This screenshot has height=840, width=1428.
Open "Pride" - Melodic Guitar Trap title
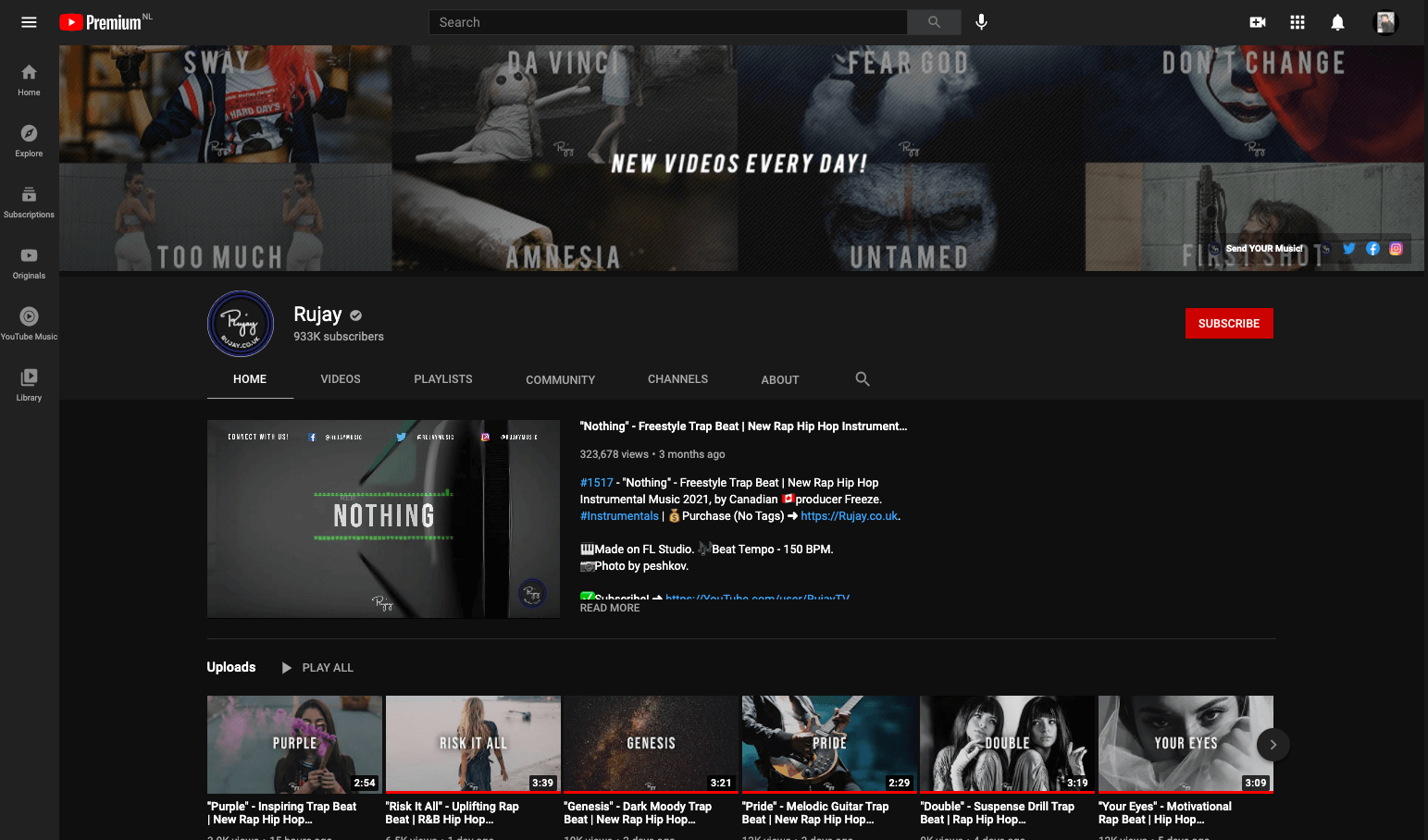pyautogui.click(x=815, y=813)
